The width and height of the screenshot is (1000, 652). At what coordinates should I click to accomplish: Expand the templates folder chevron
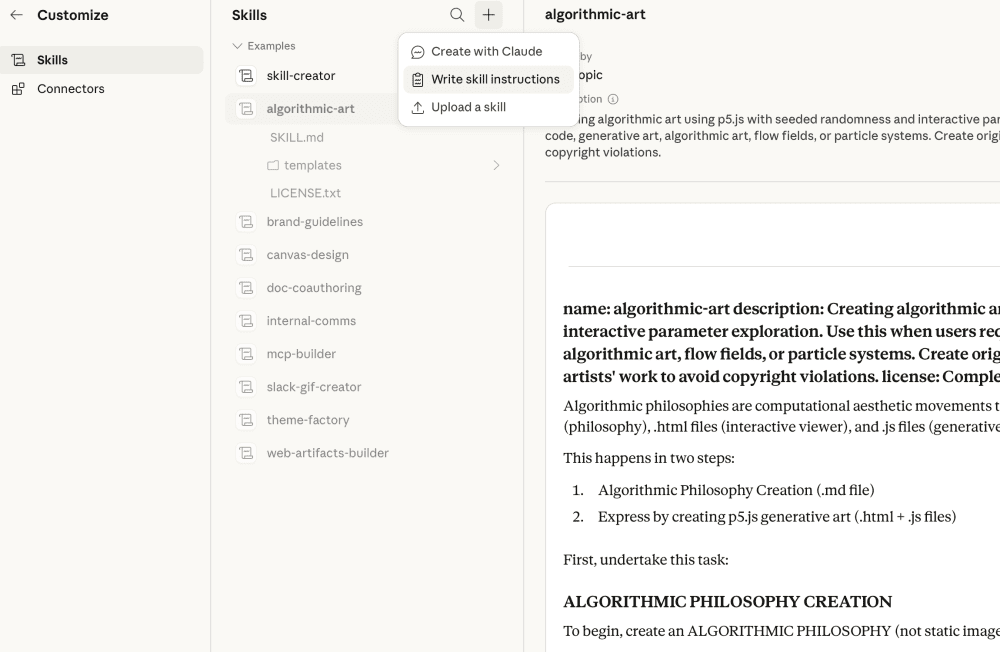(x=496, y=165)
